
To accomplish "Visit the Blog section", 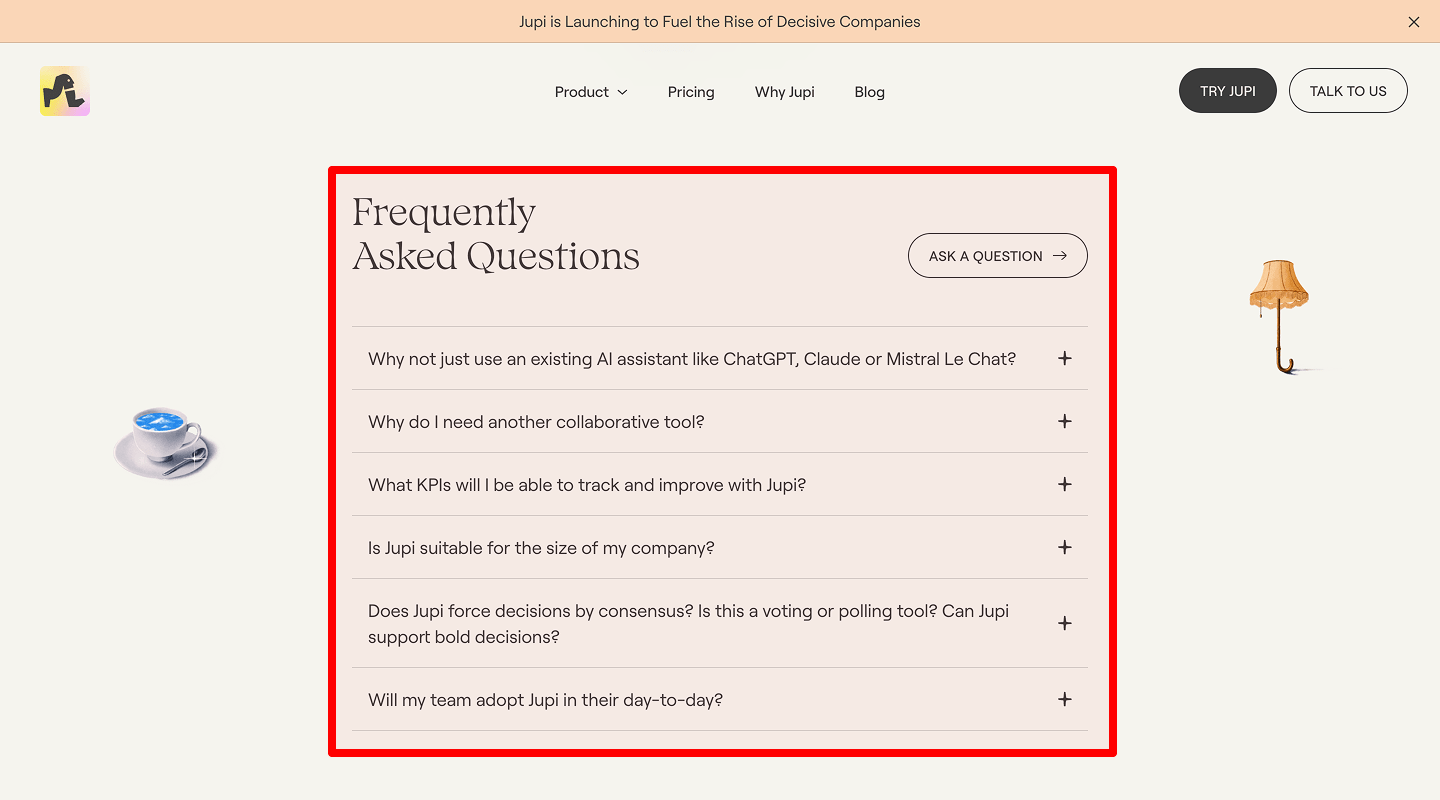I will 869,91.
